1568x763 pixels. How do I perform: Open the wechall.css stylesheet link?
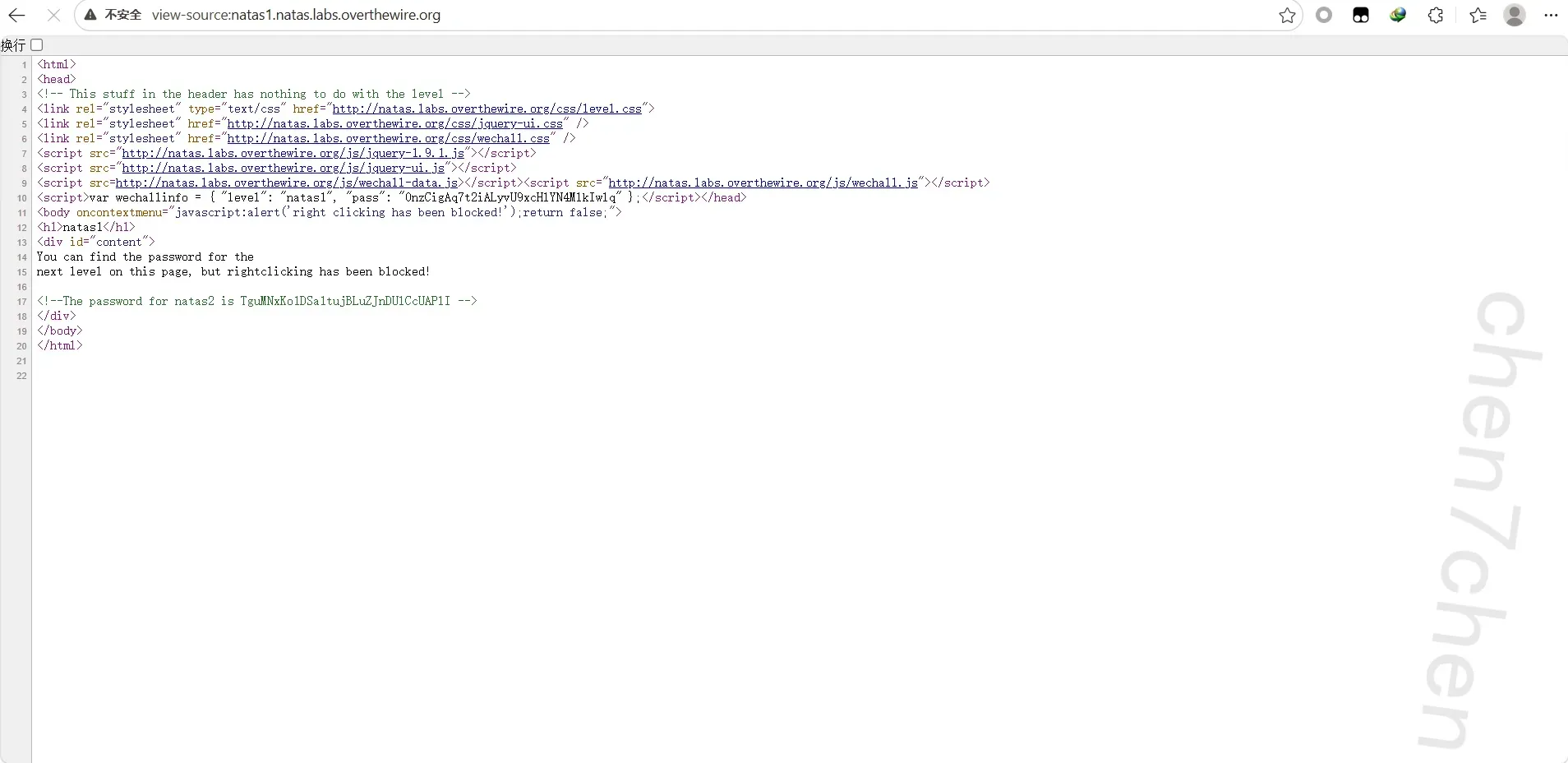388,139
